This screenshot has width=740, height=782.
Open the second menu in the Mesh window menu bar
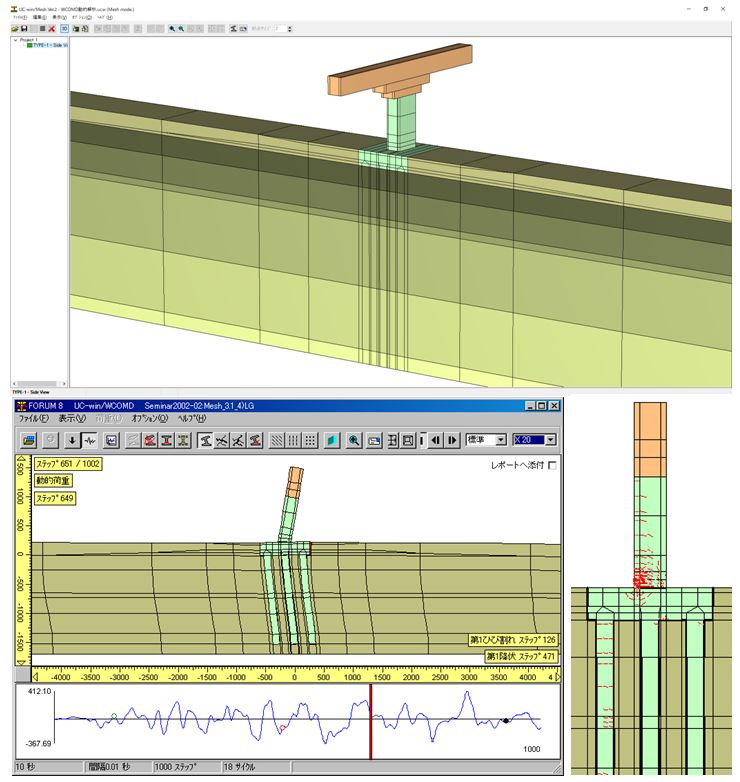click(x=40, y=17)
